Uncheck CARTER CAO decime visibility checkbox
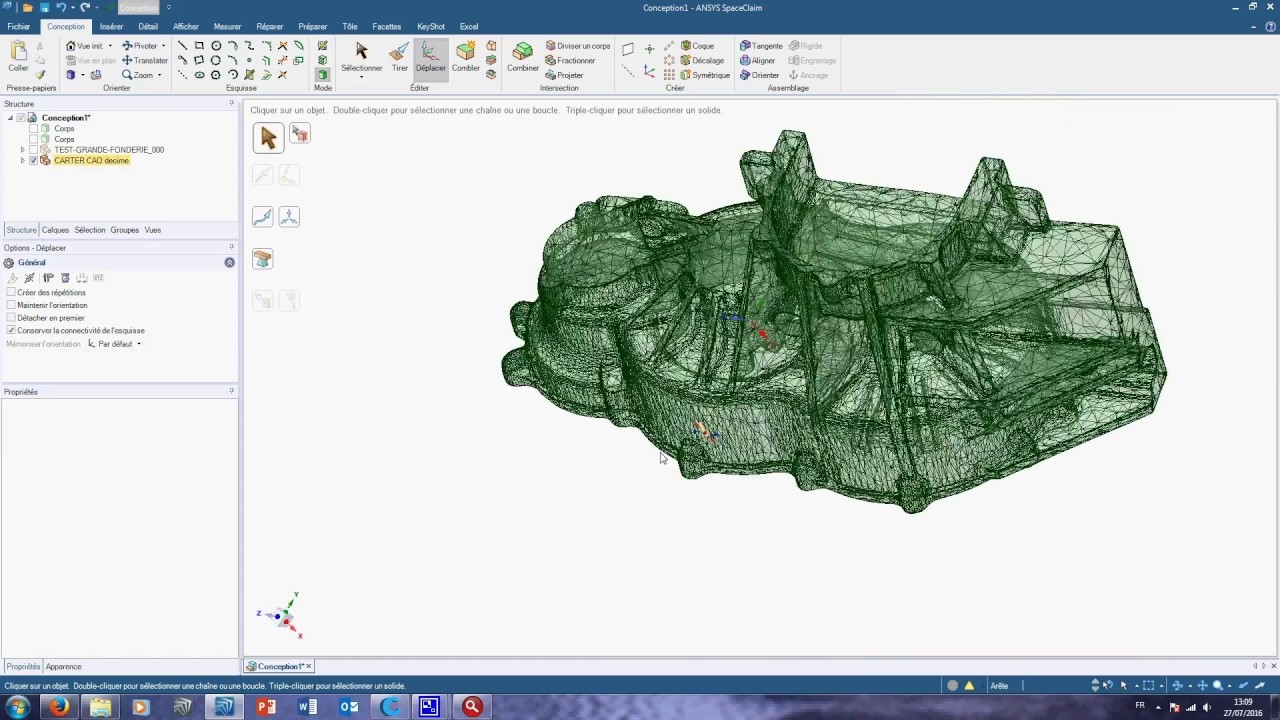Screen dimensions: 1280x720 click(x=33, y=160)
